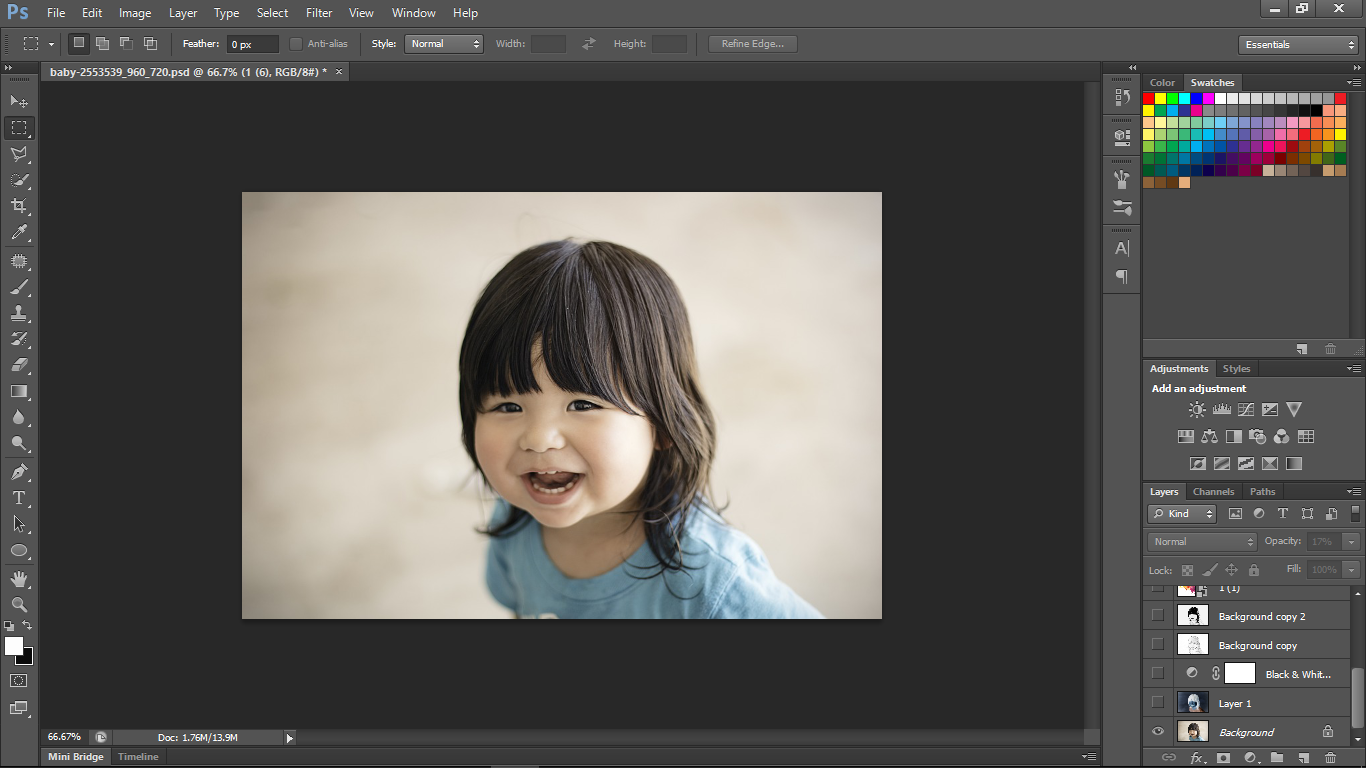Switch to the Channels tab
The height and width of the screenshot is (768, 1366).
1213,491
